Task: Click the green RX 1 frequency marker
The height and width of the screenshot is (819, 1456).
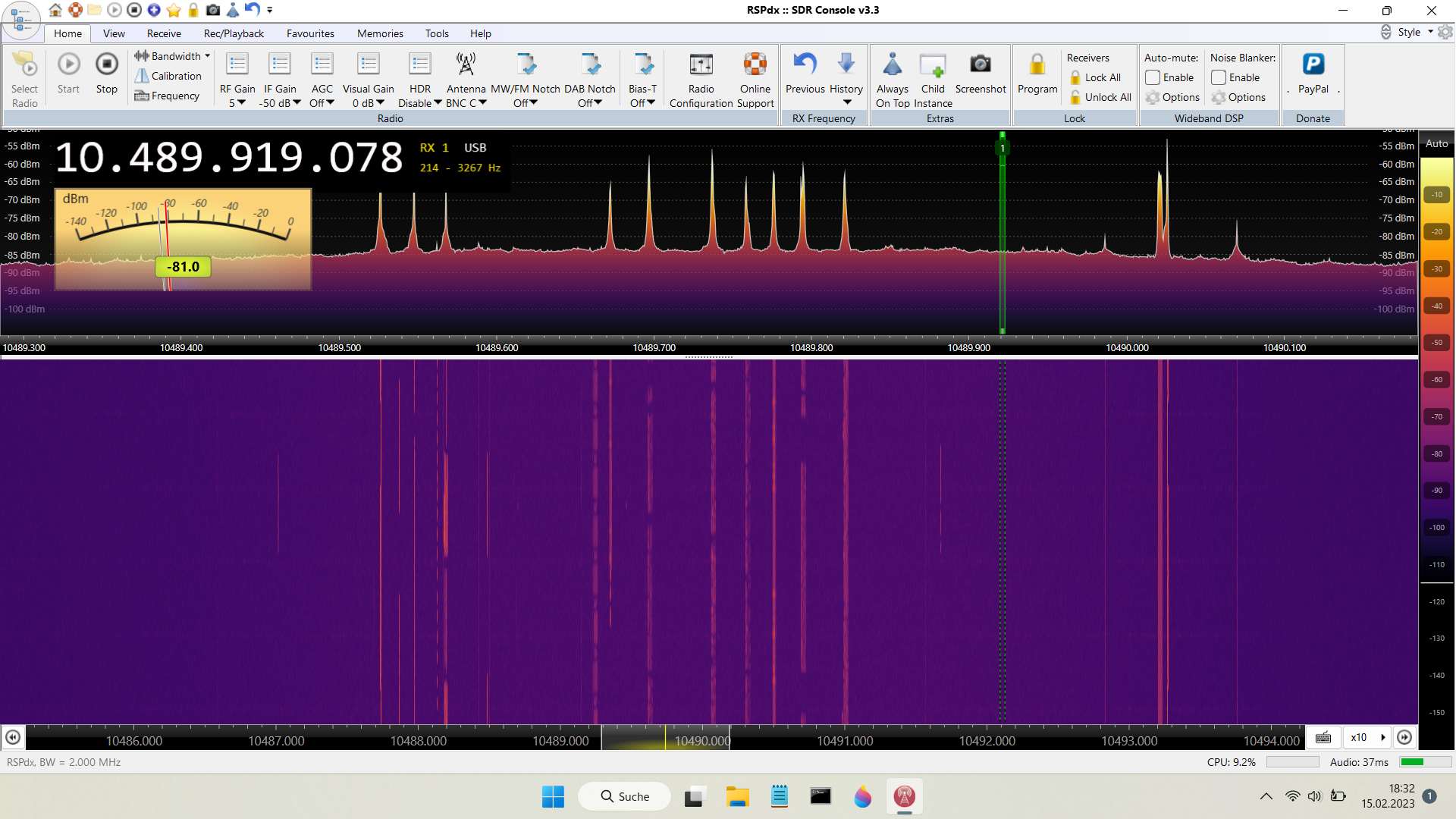Action: point(1002,148)
